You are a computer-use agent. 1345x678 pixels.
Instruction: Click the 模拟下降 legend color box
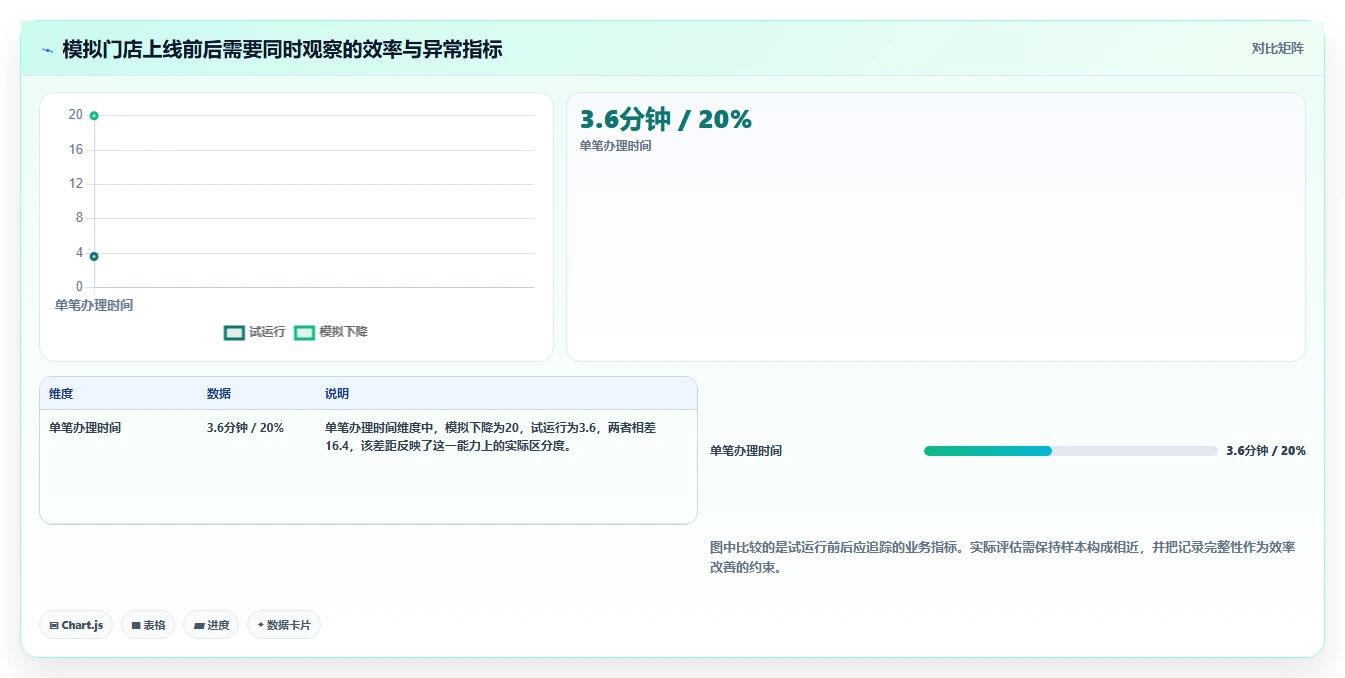tap(304, 332)
